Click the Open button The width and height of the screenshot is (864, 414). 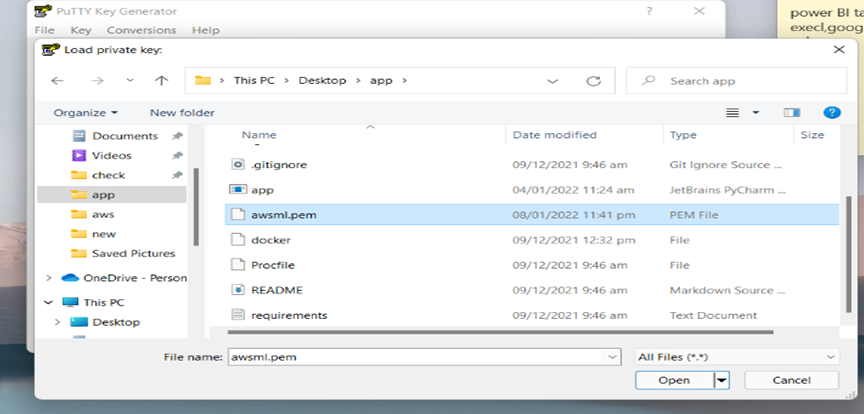click(674, 380)
